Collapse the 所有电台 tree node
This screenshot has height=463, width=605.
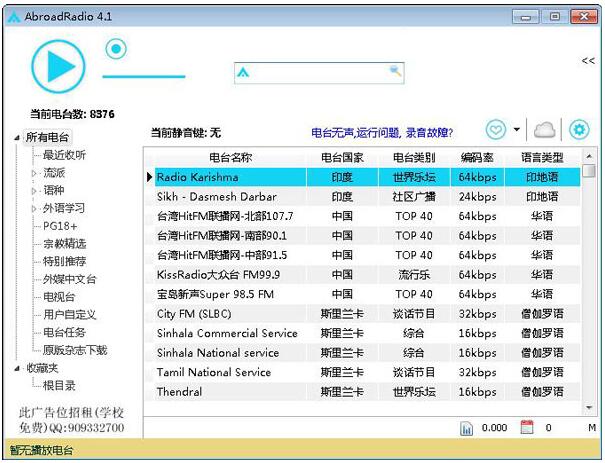17,137
